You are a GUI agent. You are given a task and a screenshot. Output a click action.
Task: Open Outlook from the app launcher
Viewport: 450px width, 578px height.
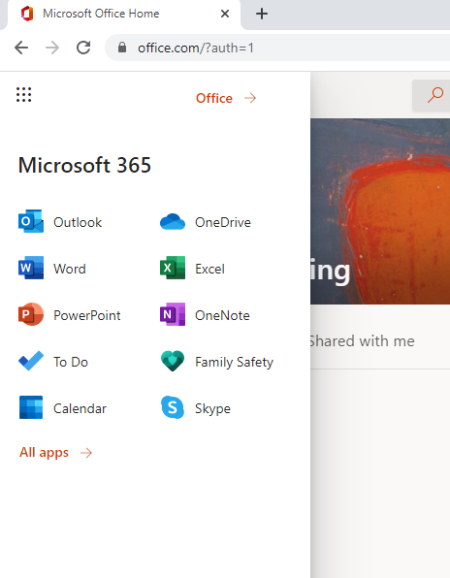click(60, 222)
